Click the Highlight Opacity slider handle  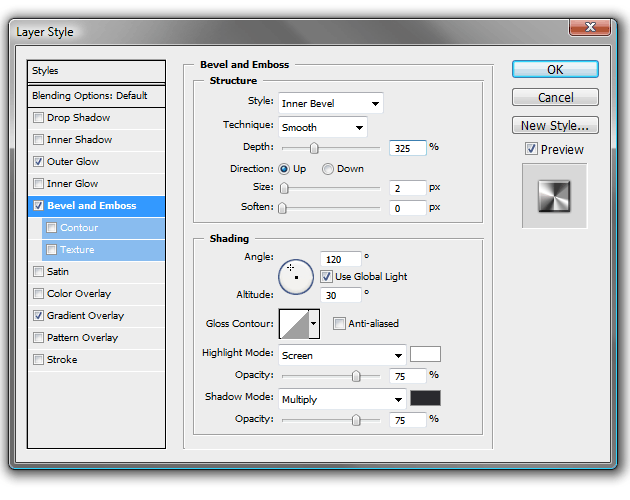356,376
